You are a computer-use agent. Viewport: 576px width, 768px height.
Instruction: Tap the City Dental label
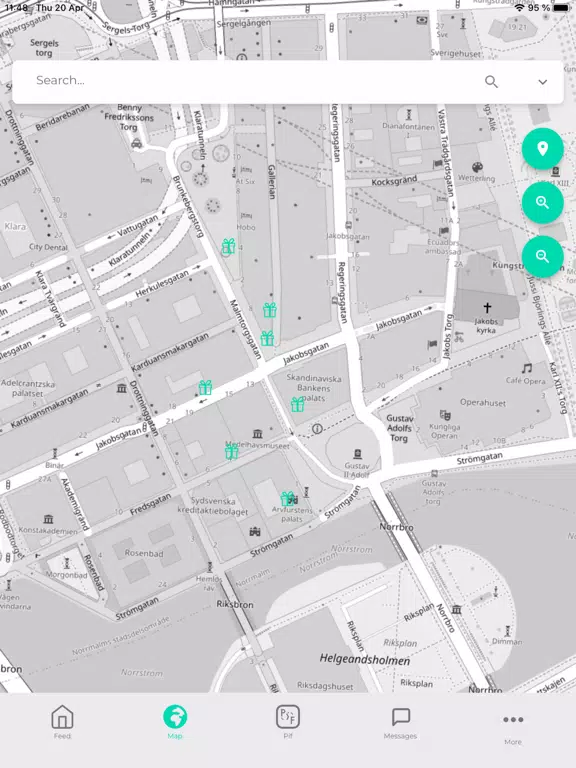[x=48, y=247]
